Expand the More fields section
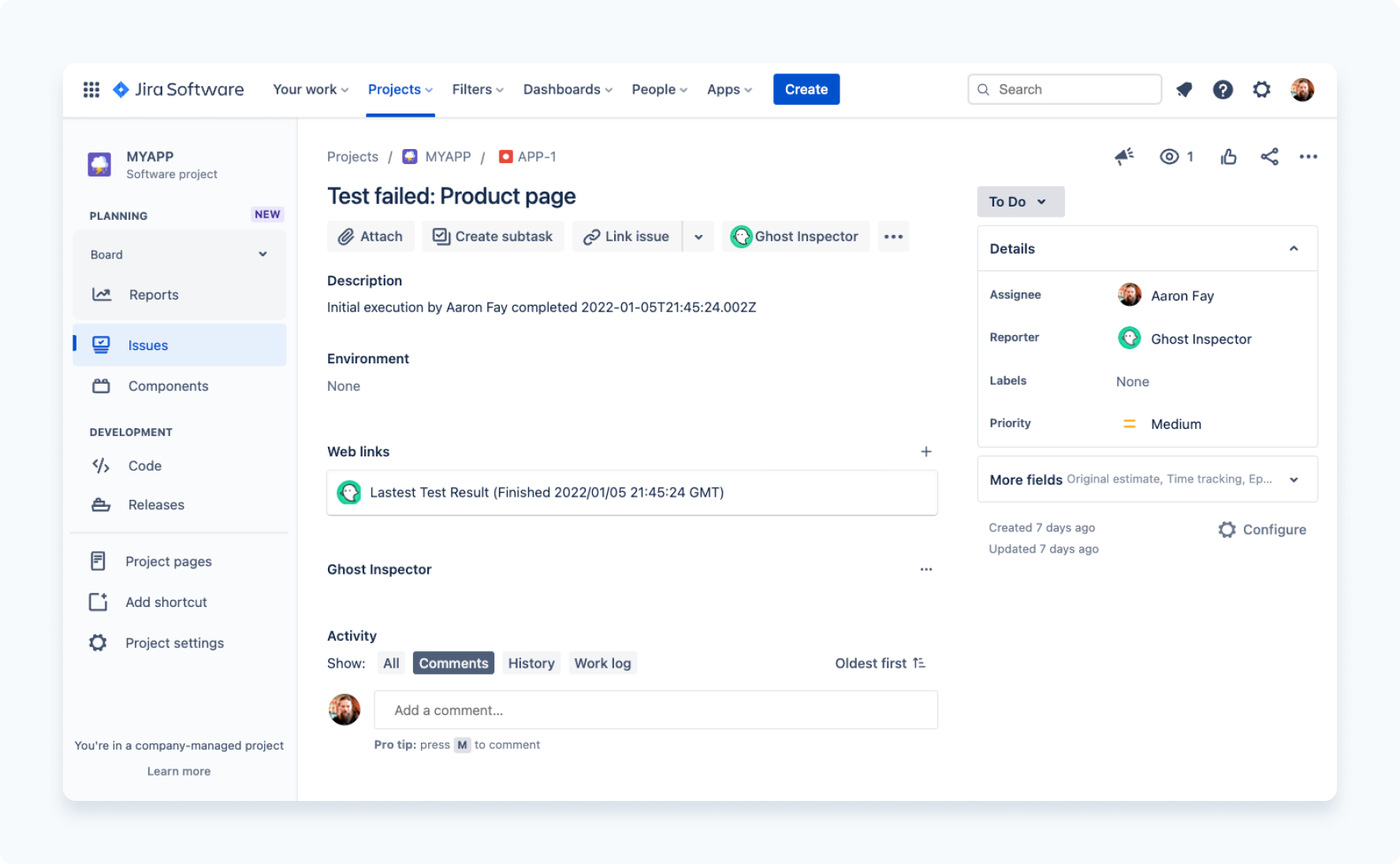The image size is (1400, 864). click(1295, 479)
